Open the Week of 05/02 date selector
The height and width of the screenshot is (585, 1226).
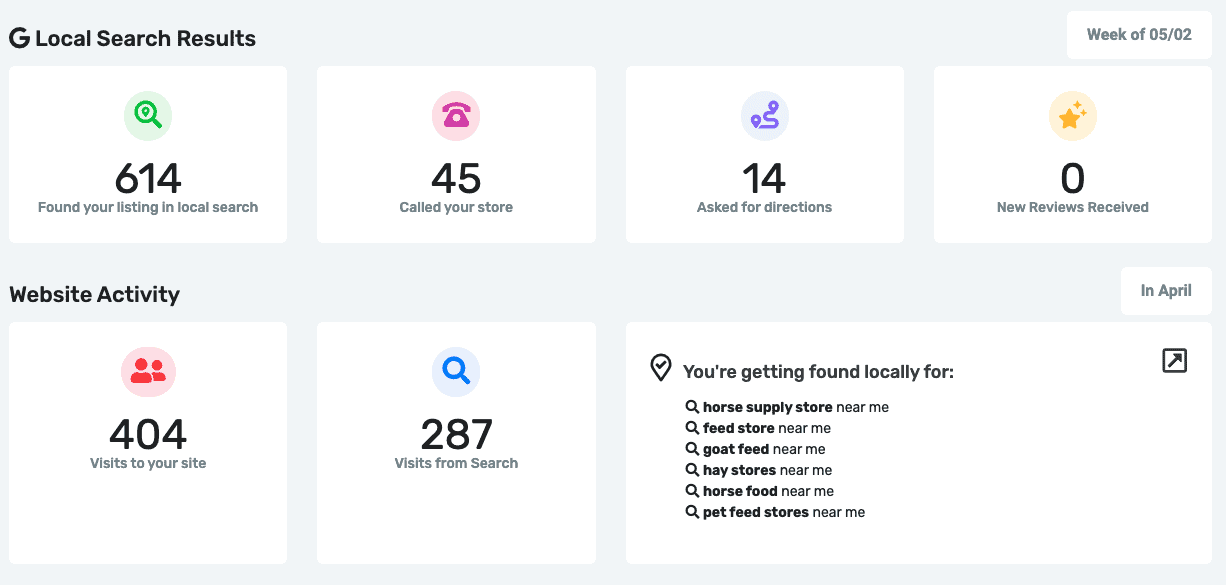pyautogui.click(x=1139, y=35)
